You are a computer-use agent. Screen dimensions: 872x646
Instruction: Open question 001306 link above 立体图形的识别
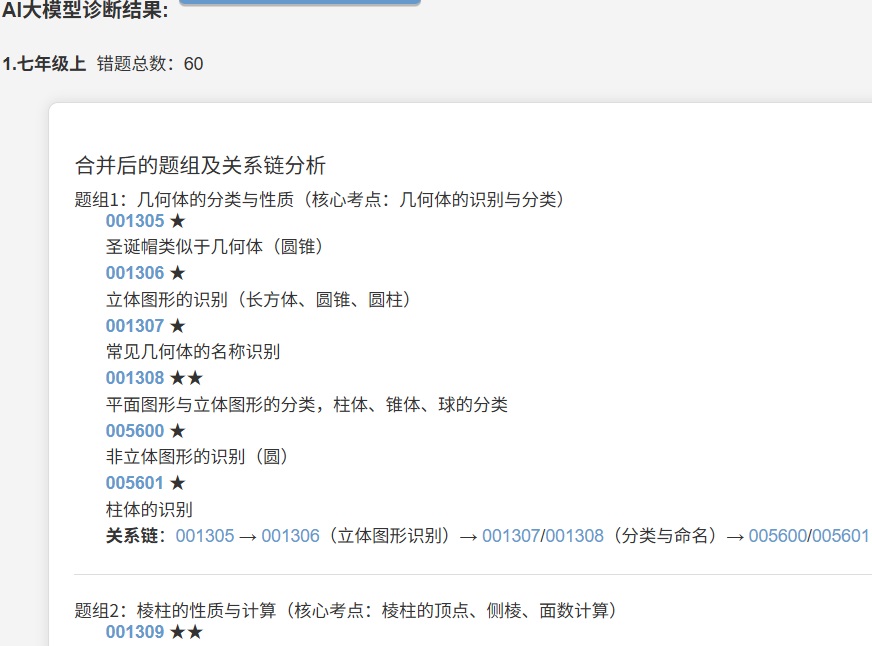[x=135, y=273]
